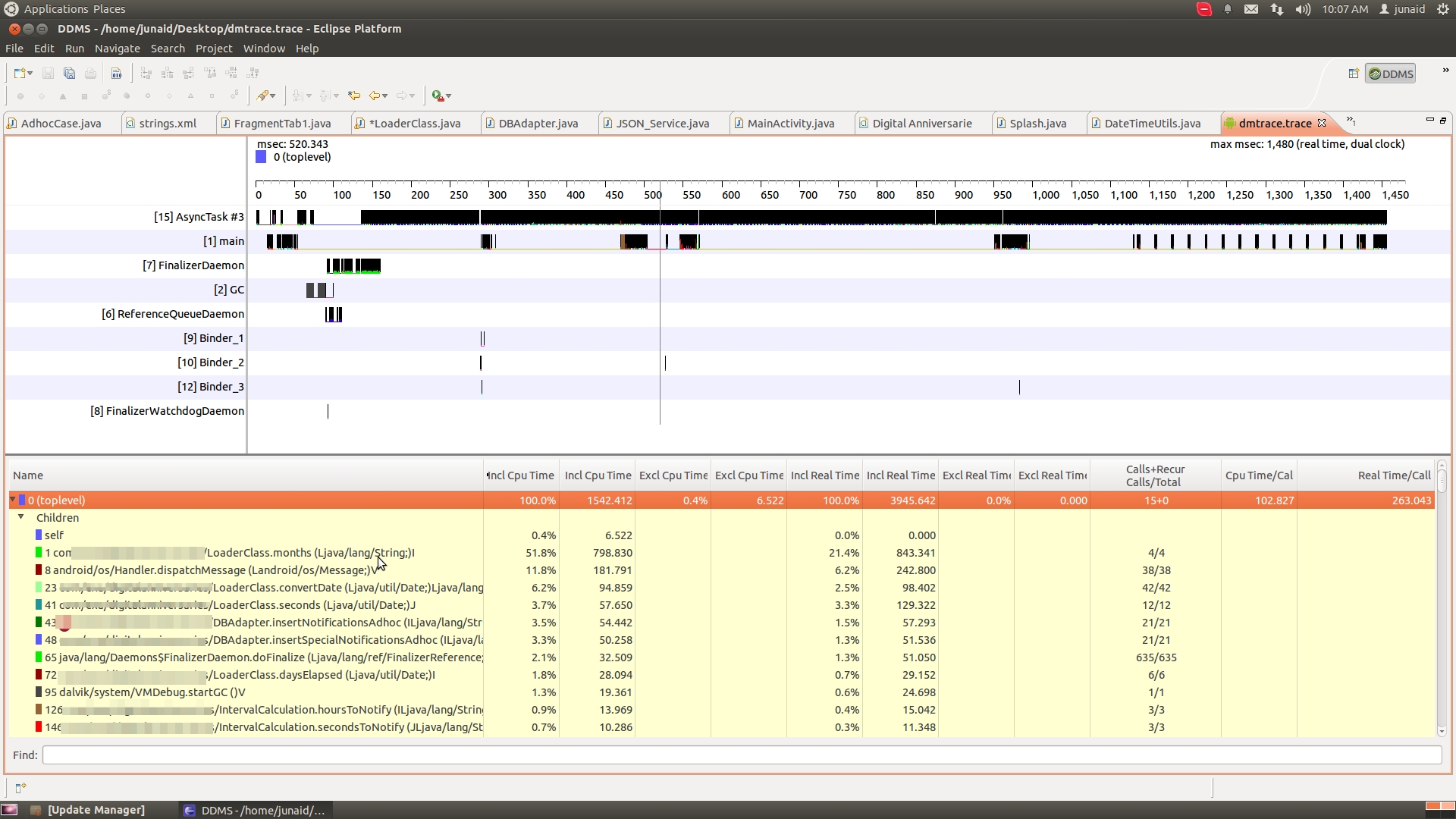Click Update Manager in the bottom taskbar
The height and width of the screenshot is (819, 1456).
[x=88, y=810]
